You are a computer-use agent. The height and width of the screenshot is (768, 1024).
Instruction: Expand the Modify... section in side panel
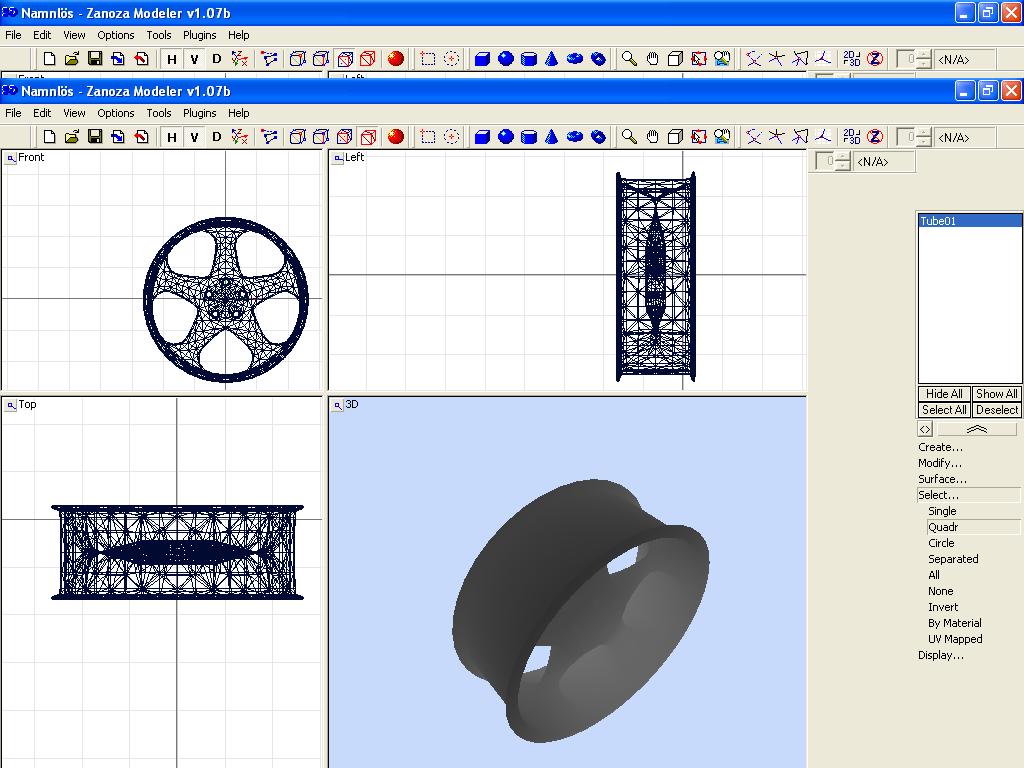click(940, 463)
